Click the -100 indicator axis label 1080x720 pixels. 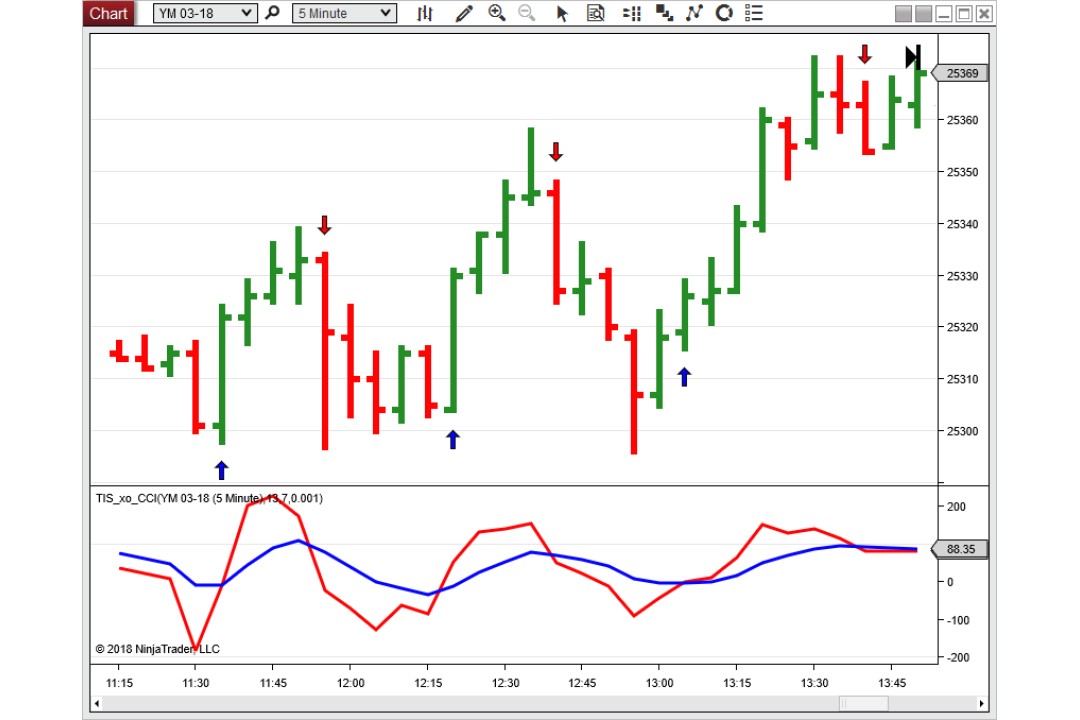tap(957, 620)
